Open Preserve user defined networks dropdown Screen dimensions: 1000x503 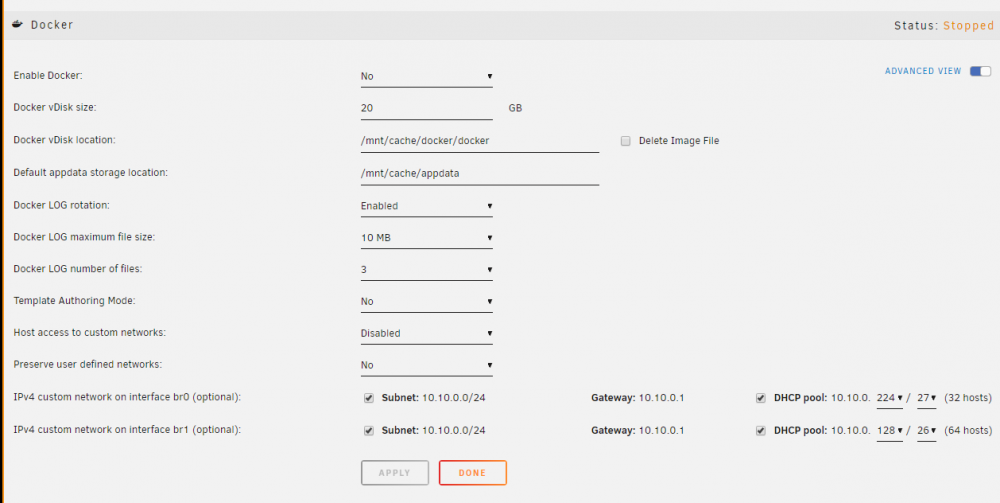[427, 365]
